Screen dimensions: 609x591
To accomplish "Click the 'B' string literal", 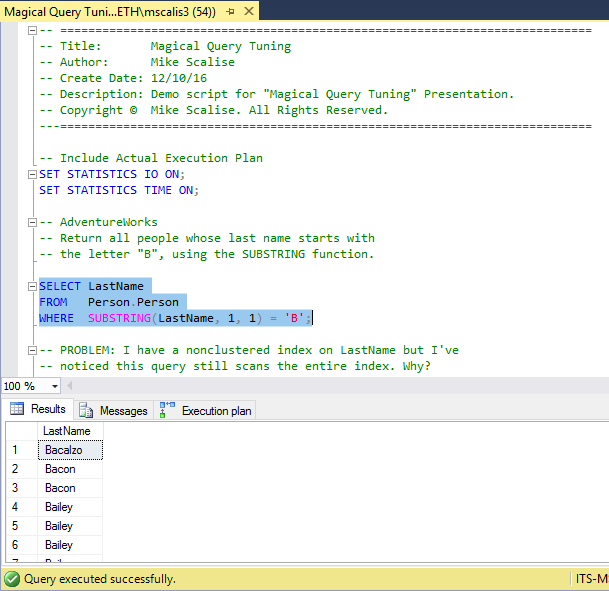I will (x=294, y=318).
